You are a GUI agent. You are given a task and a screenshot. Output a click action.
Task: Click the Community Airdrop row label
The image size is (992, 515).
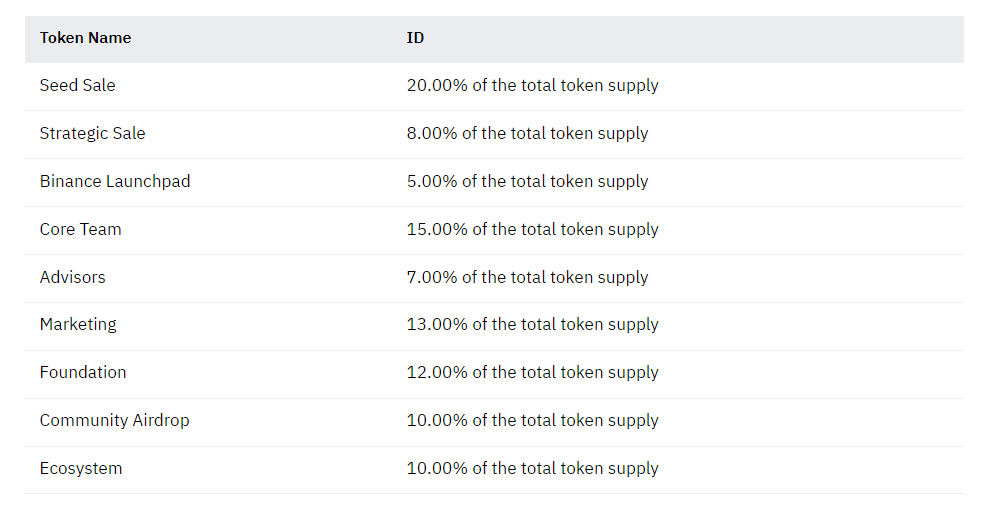tap(115, 421)
